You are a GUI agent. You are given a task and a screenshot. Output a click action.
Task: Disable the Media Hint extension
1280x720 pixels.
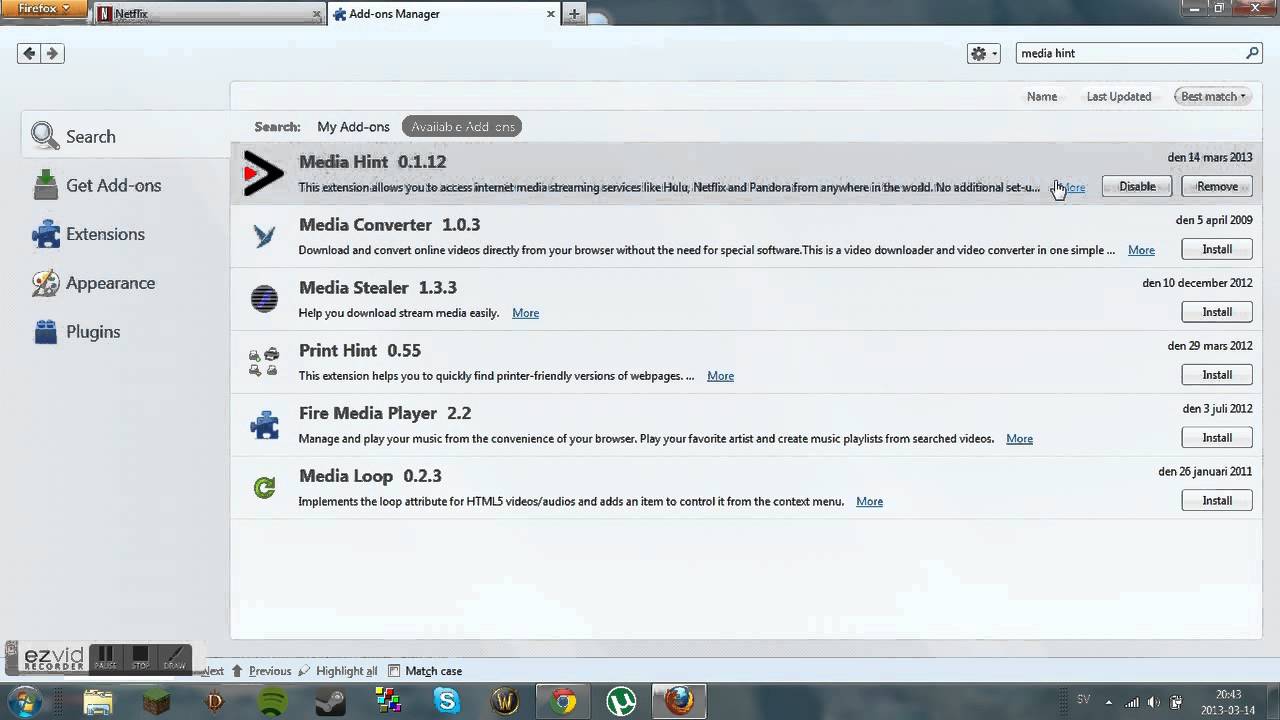[x=1137, y=186]
